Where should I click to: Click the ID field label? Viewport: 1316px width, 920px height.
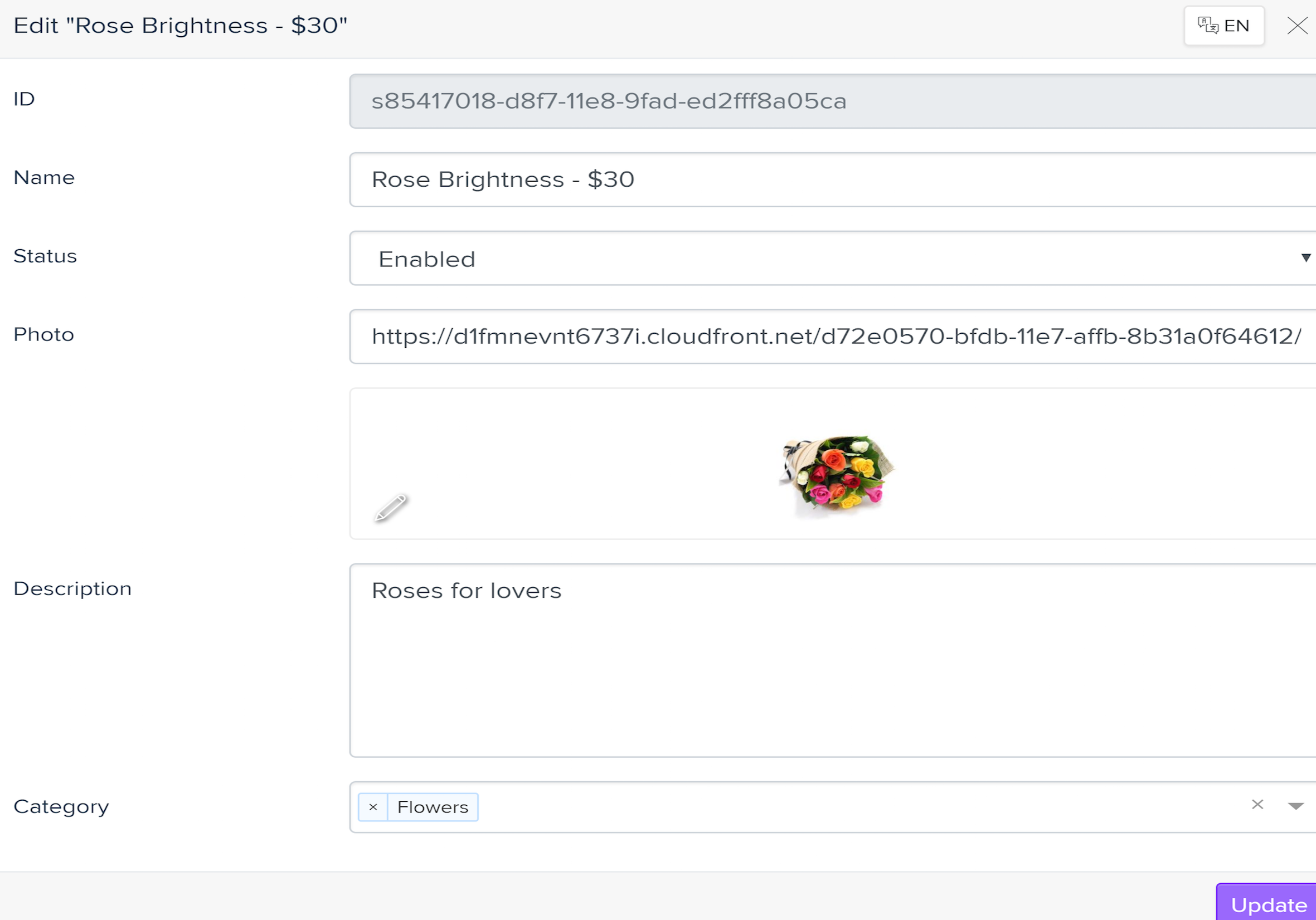[x=24, y=99]
